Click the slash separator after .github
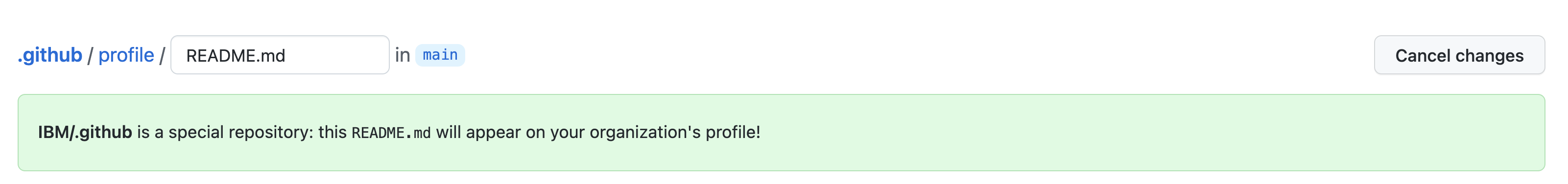 (90, 56)
